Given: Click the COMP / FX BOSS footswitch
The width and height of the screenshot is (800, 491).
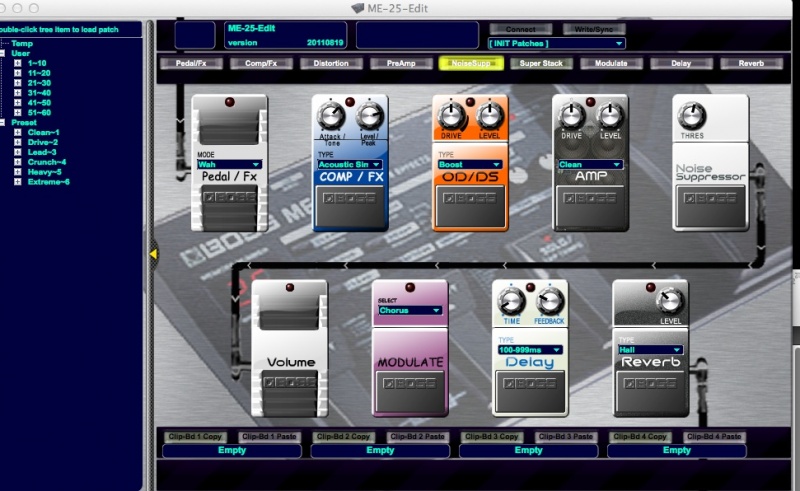Looking at the screenshot, I should [x=350, y=206].
